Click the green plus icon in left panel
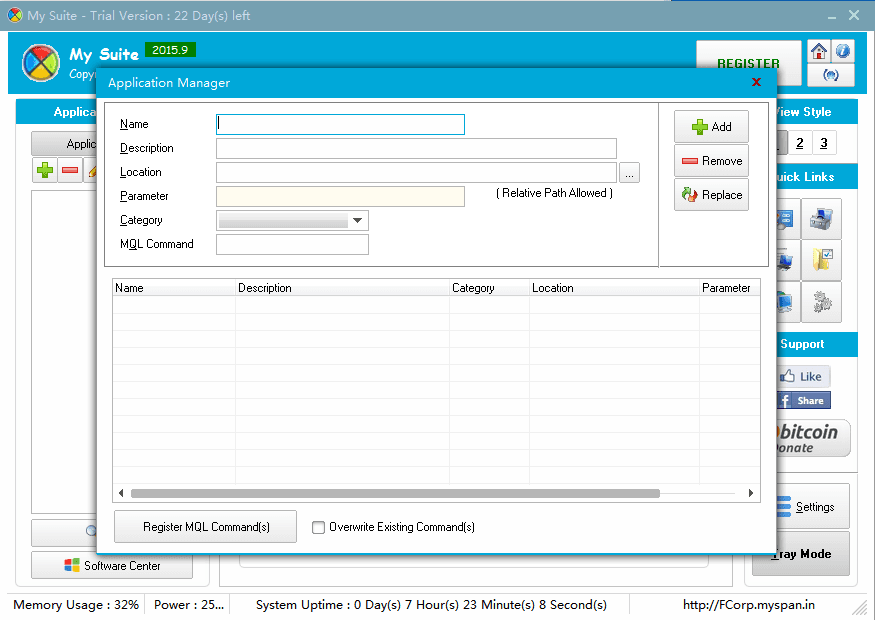The height and width of the screenshot is (620, 875). coord(45,170)
